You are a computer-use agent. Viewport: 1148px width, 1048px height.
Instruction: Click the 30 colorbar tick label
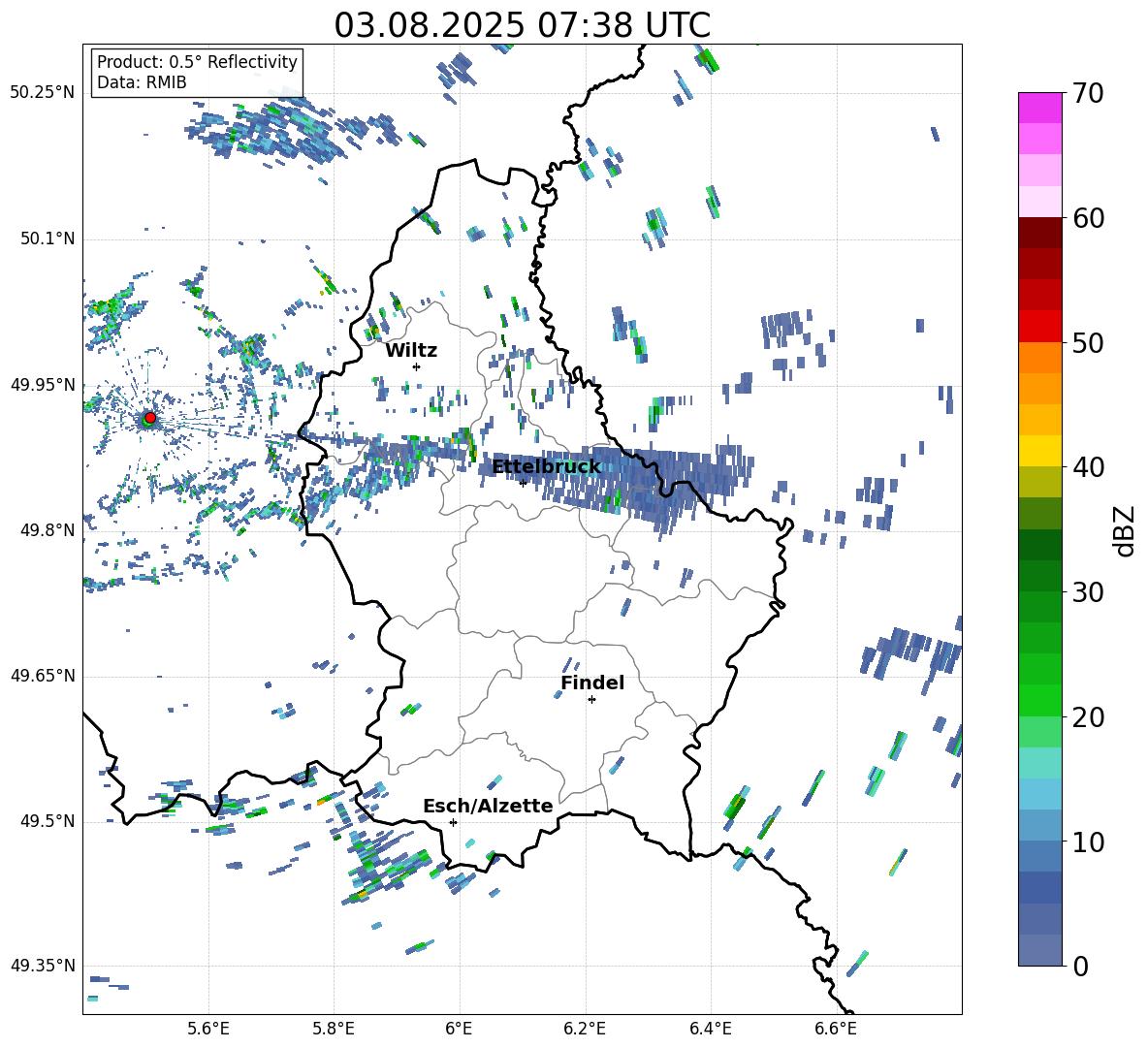1088,592
